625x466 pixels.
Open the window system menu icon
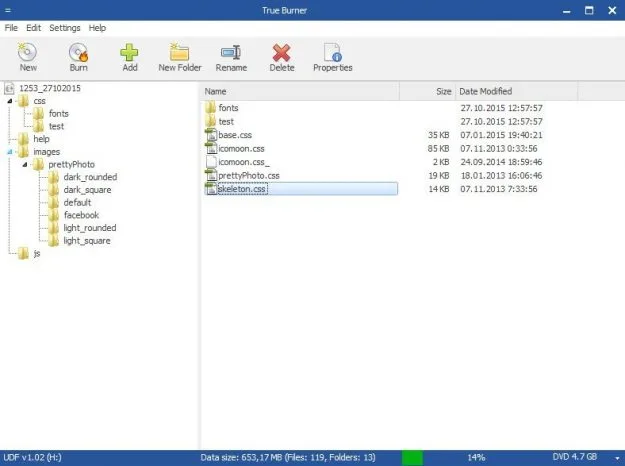tap(8, 10)
